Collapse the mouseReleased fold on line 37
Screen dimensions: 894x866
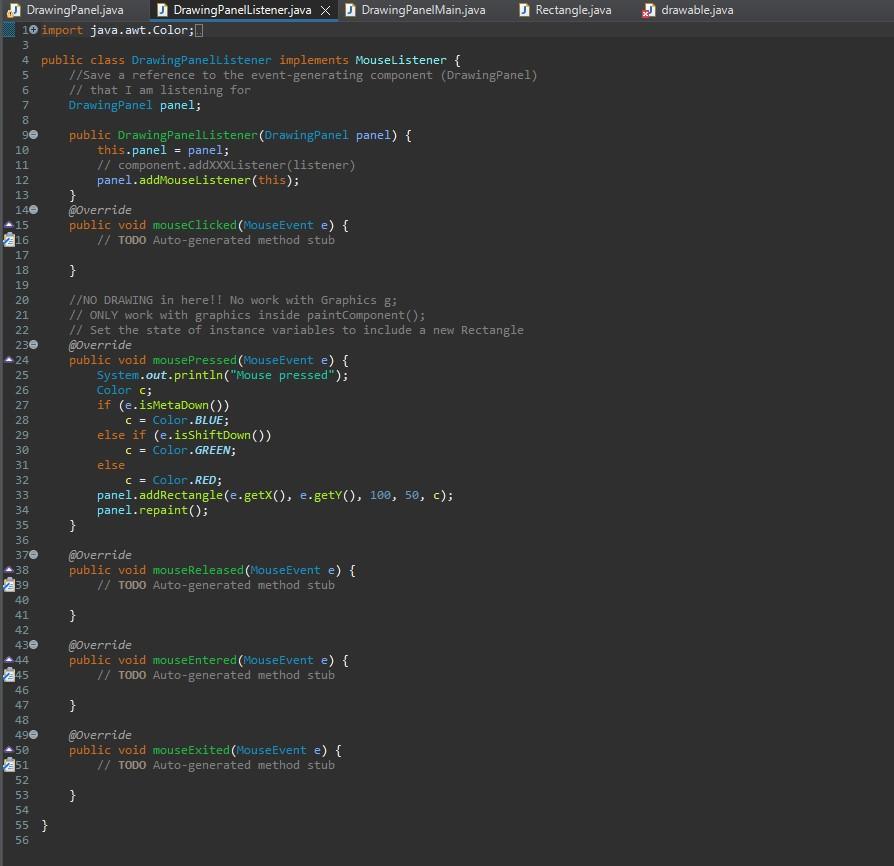34,554
